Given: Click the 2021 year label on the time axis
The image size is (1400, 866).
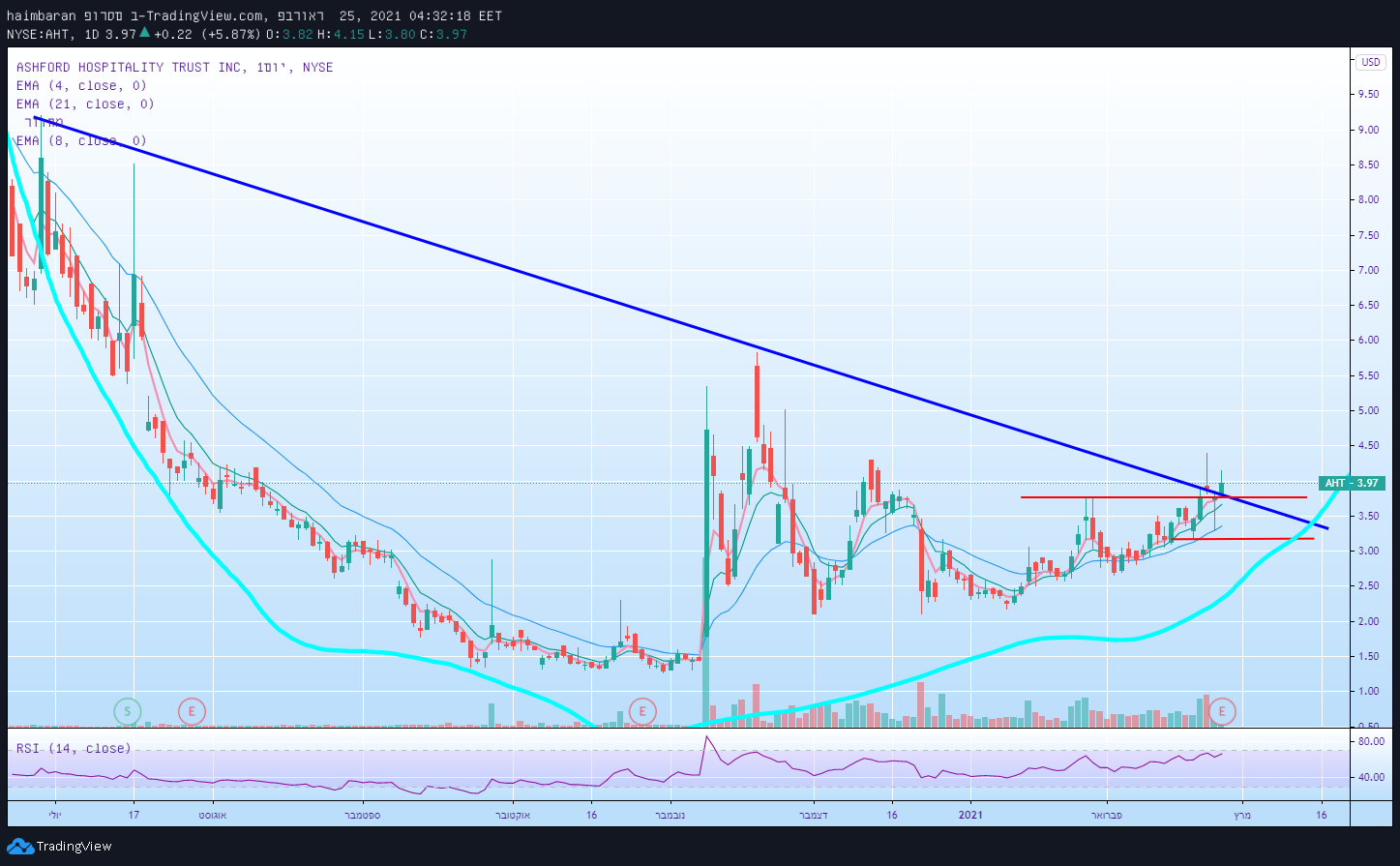Looking at the screenshot, I should point(971,816).
